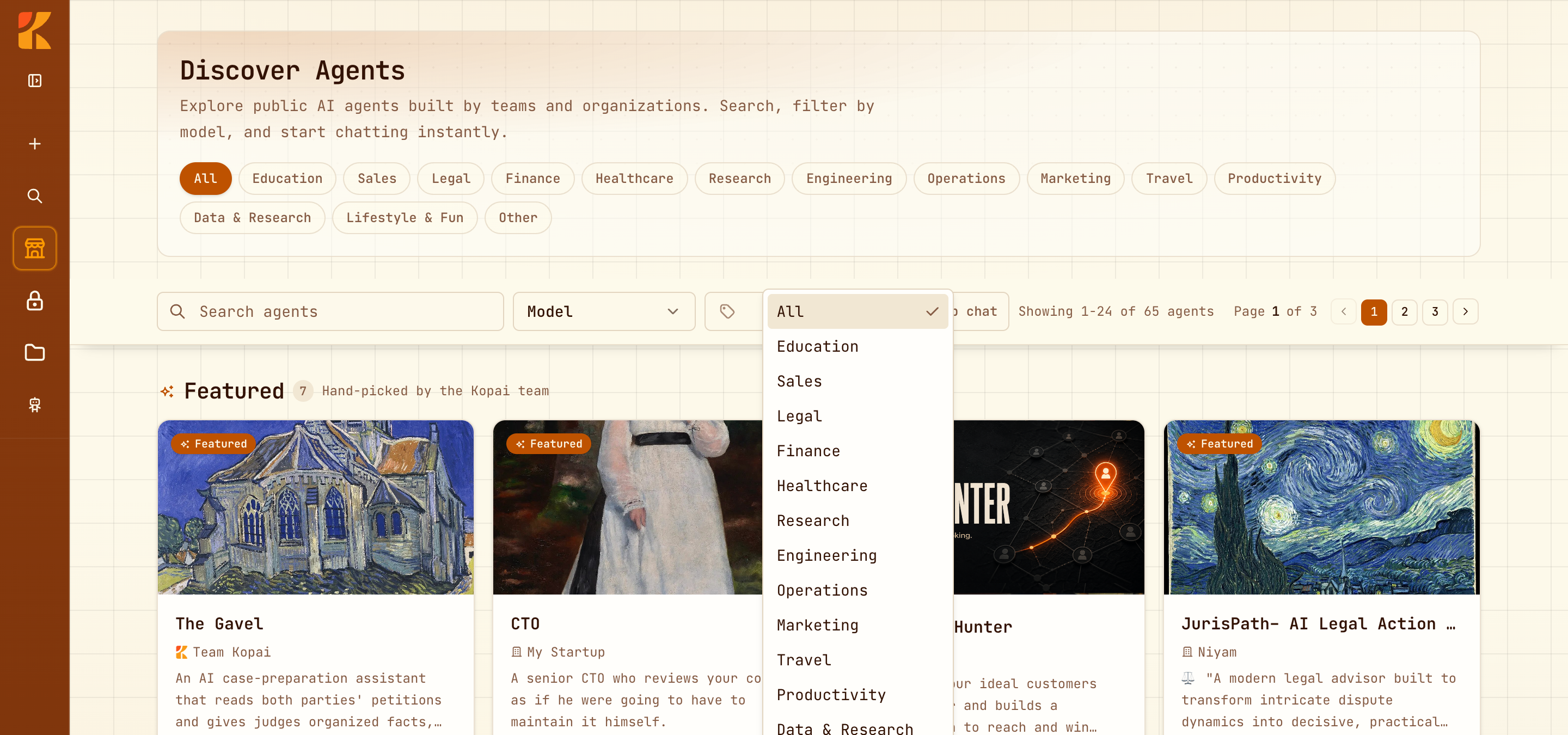This screenshot has height=735, width=1568.
Task: Choose Legal from the dropdown list
Action: tap(857, 416)
